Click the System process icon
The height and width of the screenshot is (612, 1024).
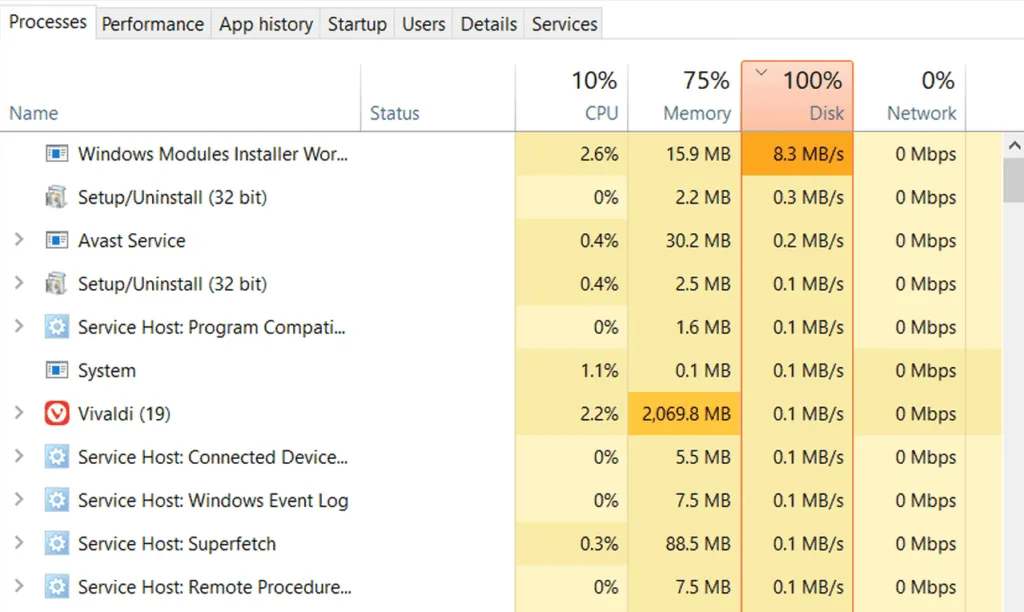point(56,371)
